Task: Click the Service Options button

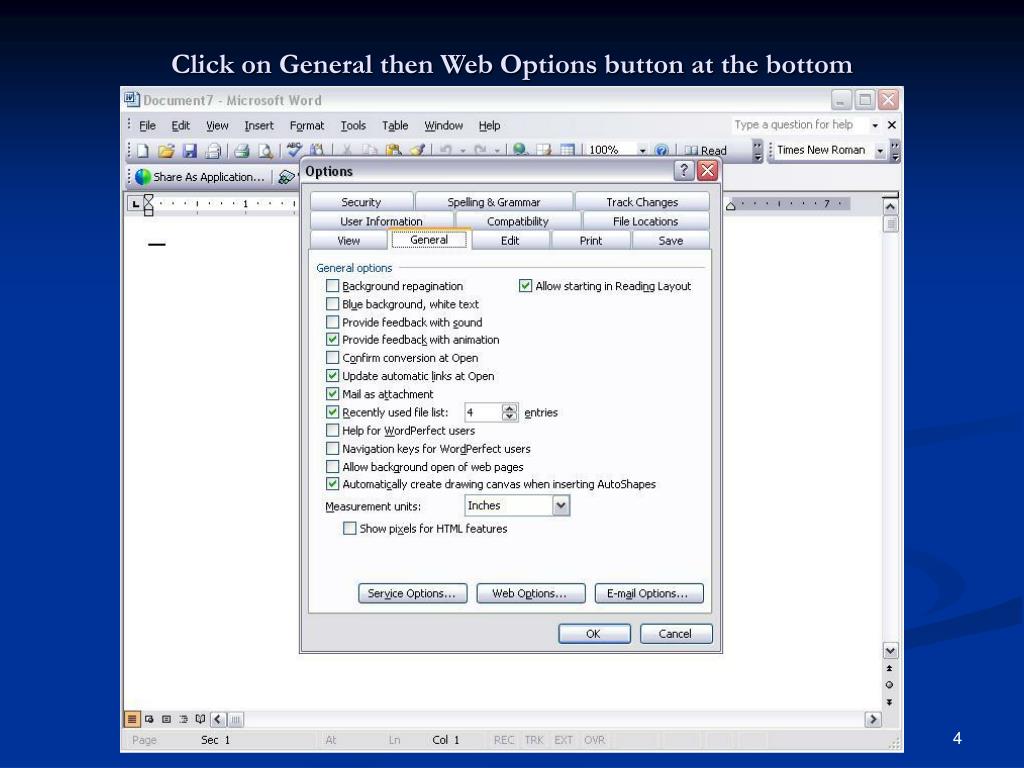Action: (412, 593)
